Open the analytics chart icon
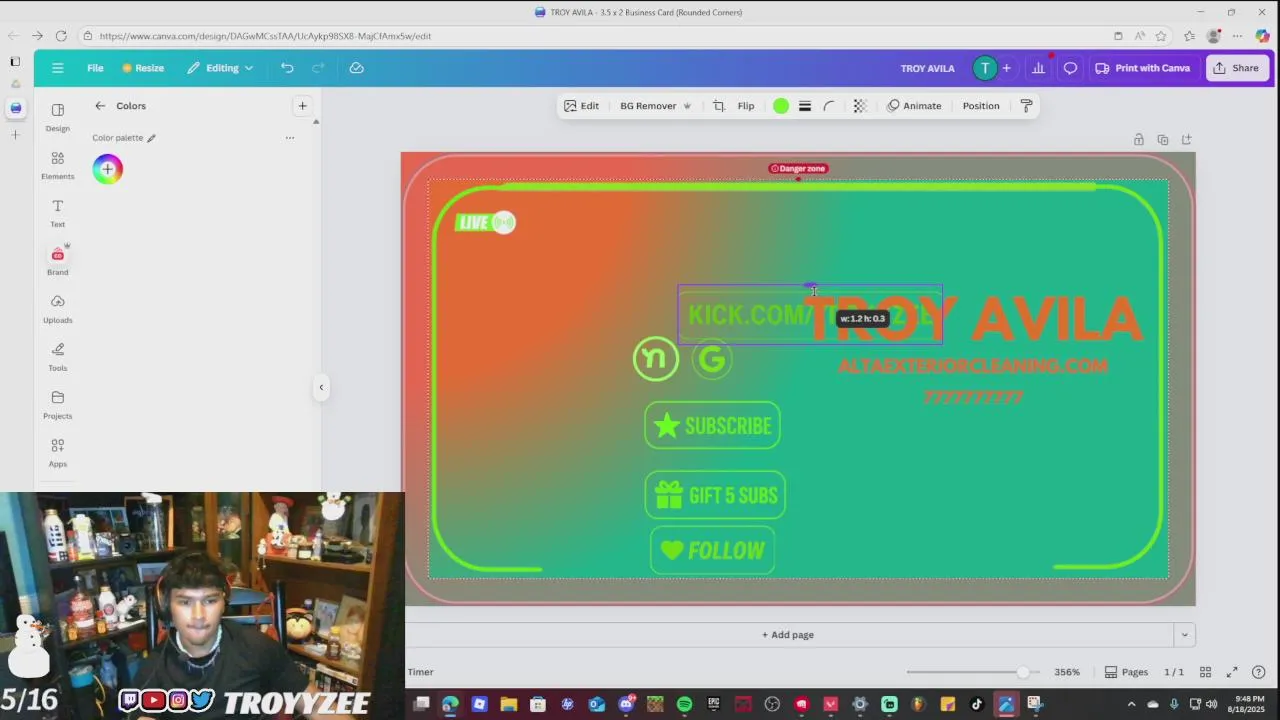This screenshot has width=1280, height=720. [x=1038, y=68]
